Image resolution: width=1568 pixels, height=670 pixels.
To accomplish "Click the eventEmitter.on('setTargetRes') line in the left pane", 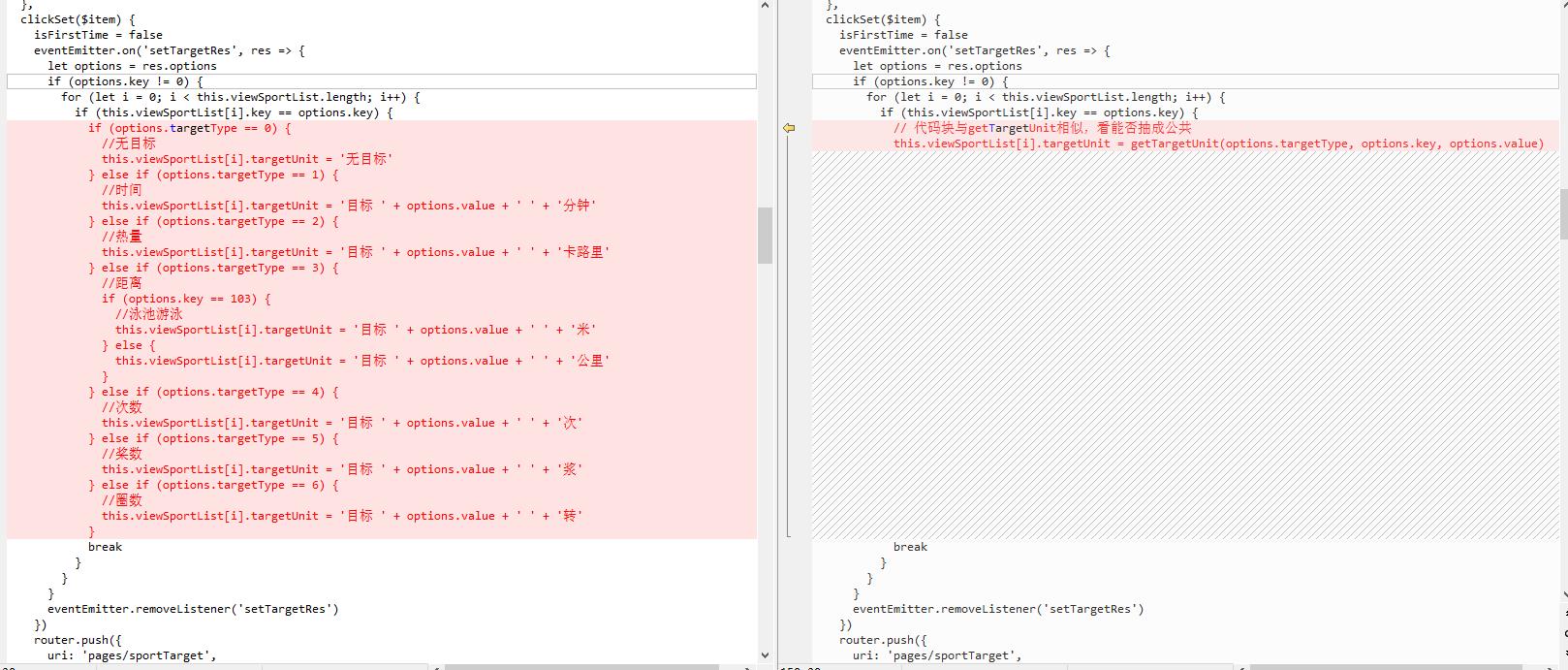I will pyautogui.click(x=170, y=50).
